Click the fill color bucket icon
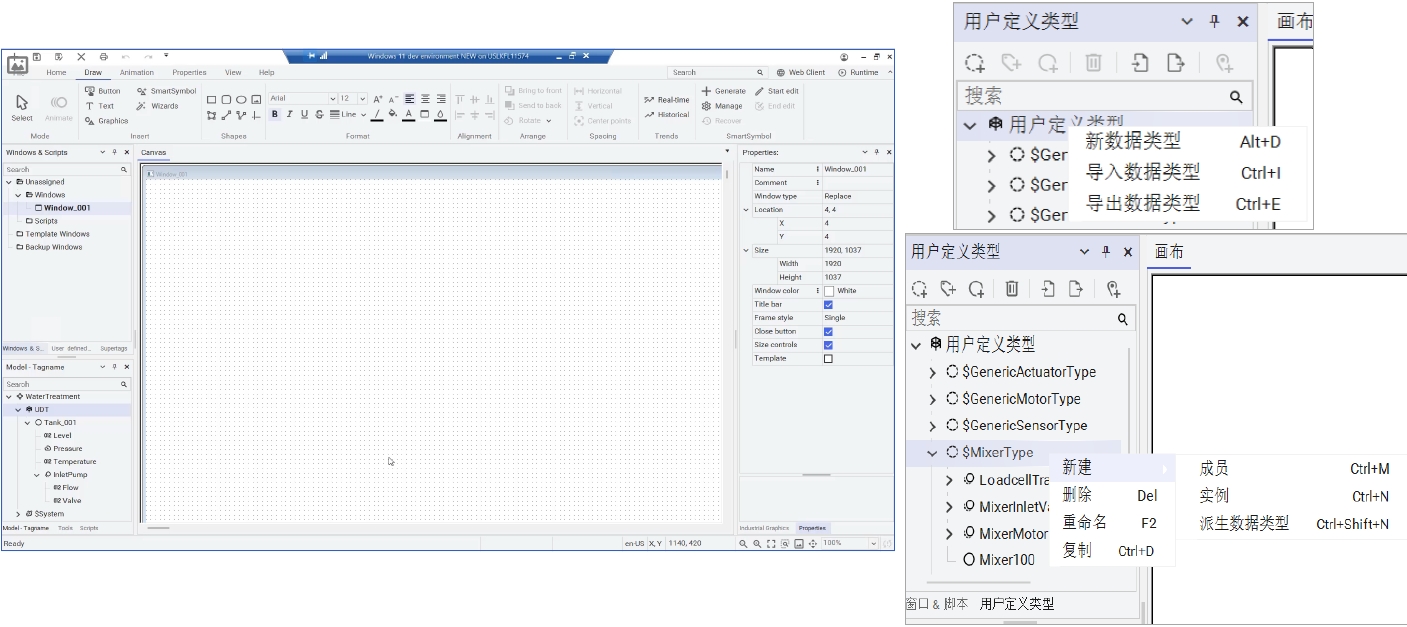1407x627 pixels. click(392, 114)
